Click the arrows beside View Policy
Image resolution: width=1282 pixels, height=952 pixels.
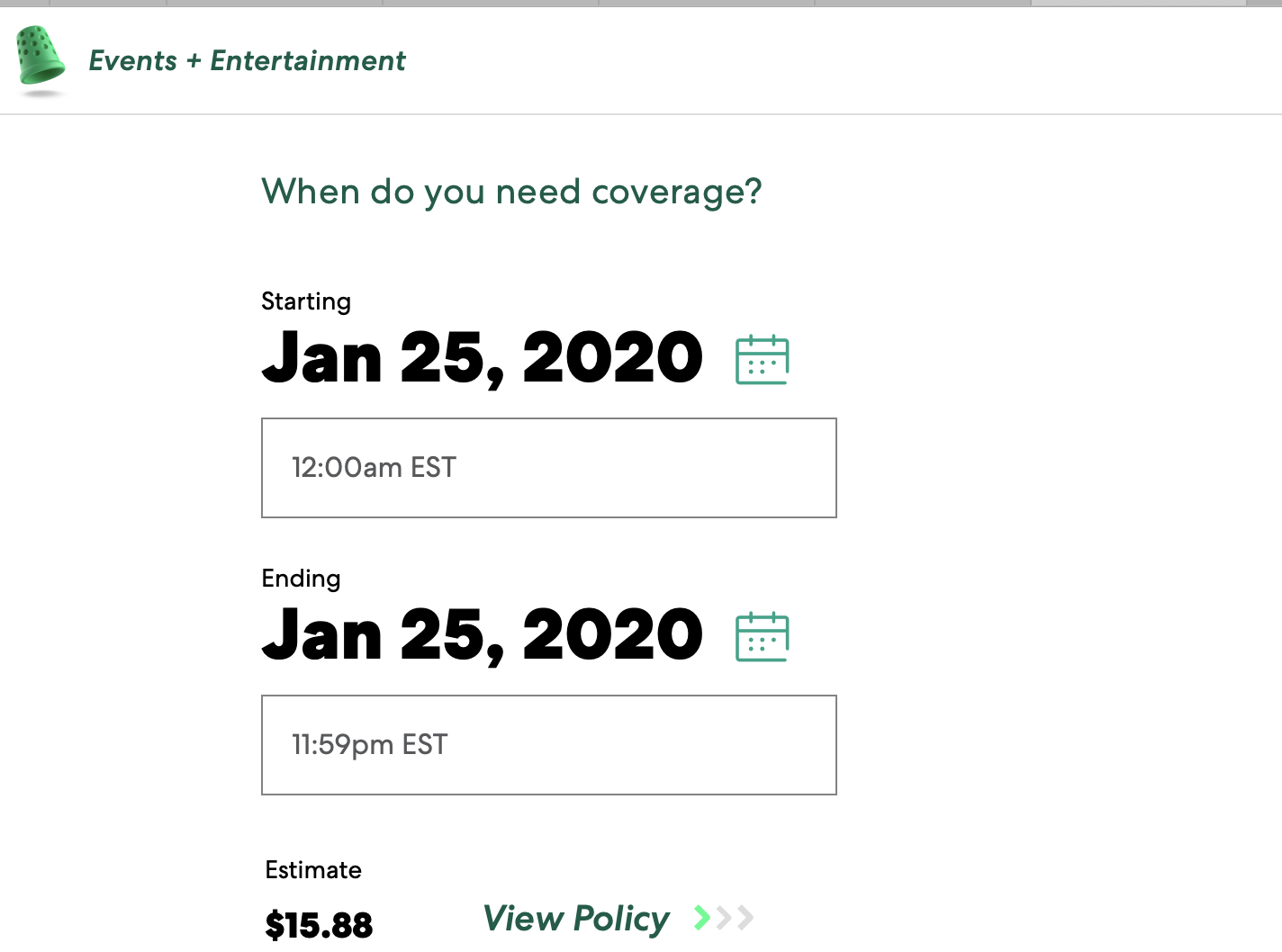tap(724, 918)
